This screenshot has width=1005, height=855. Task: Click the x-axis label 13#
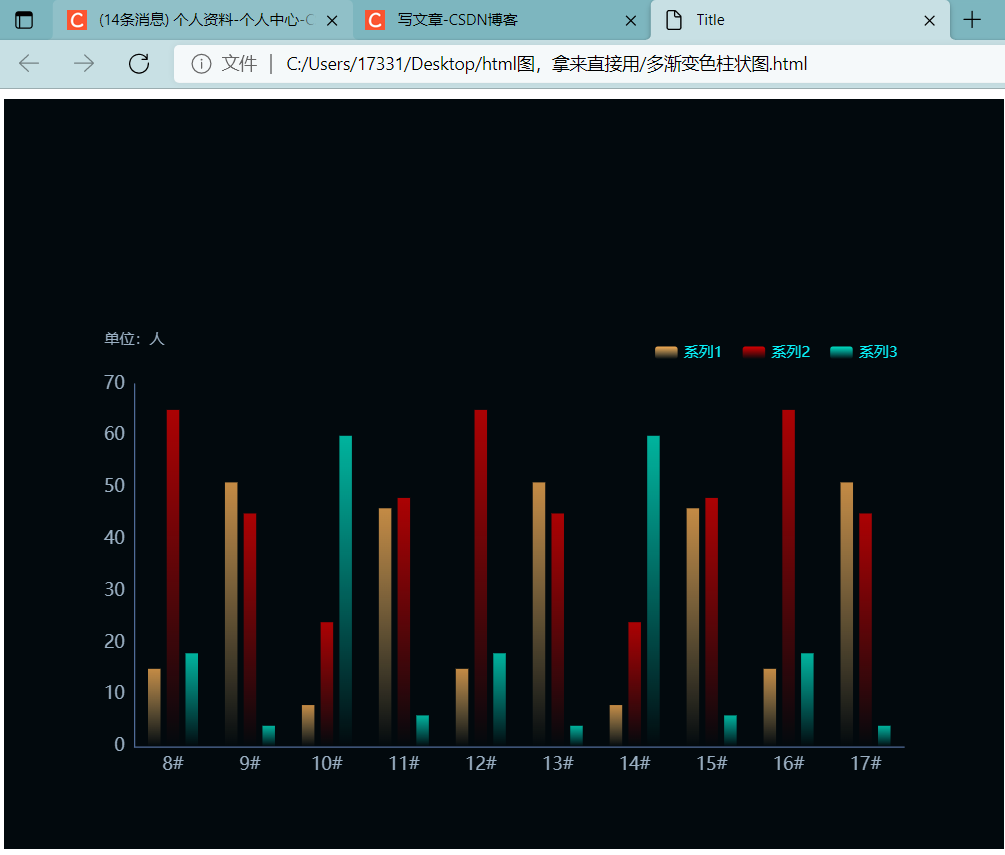pos(558,763)
